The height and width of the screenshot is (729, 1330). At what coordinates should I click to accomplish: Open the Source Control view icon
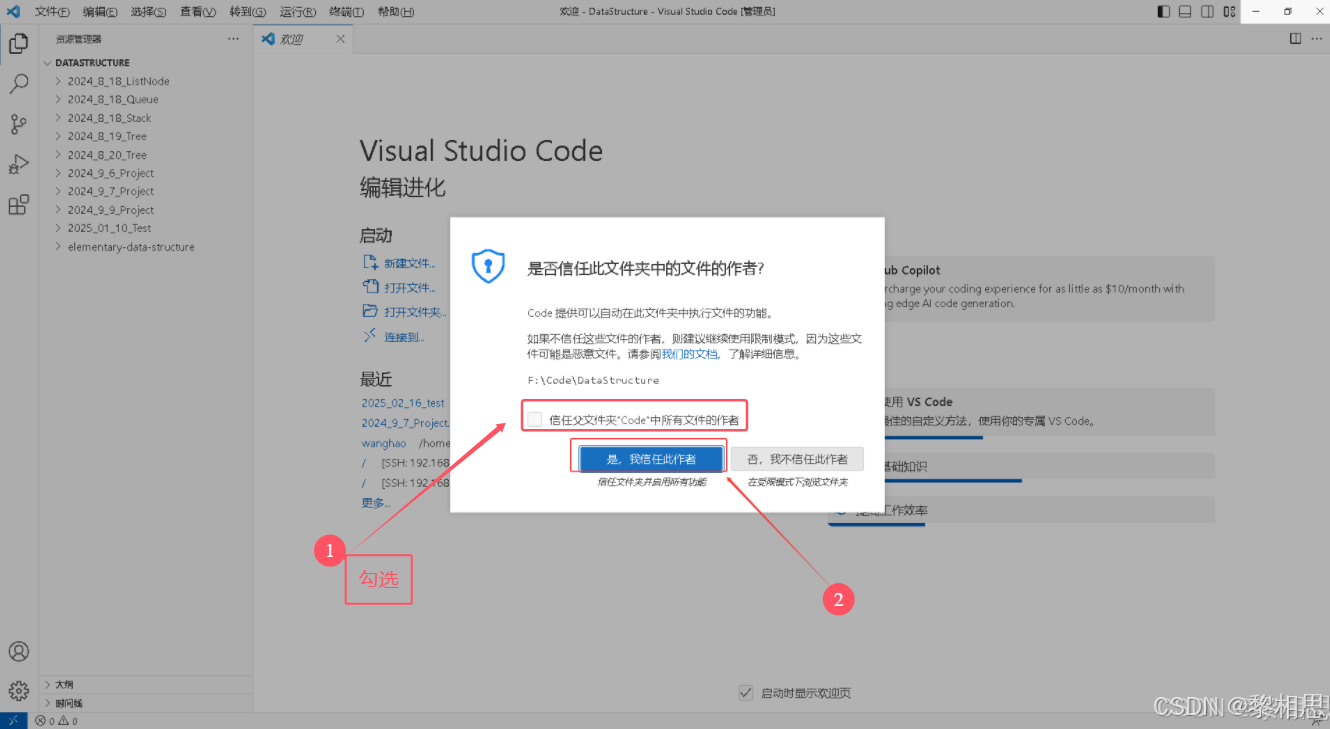[18, 124]
